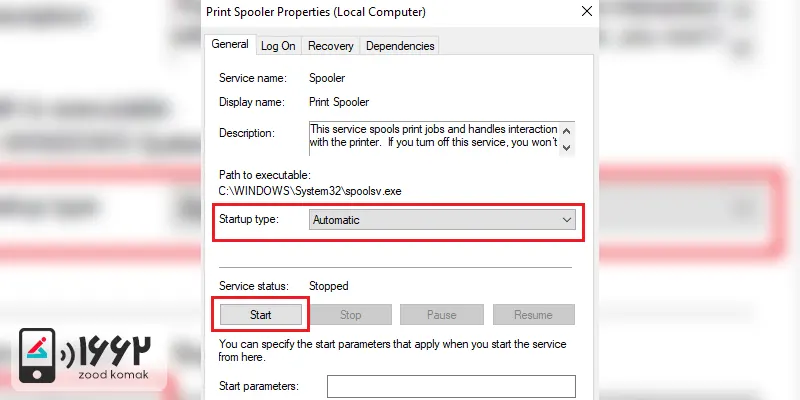This screenshot has width=800, height=400.
Task: Click the description box down arrow
Action: (566, 148)
